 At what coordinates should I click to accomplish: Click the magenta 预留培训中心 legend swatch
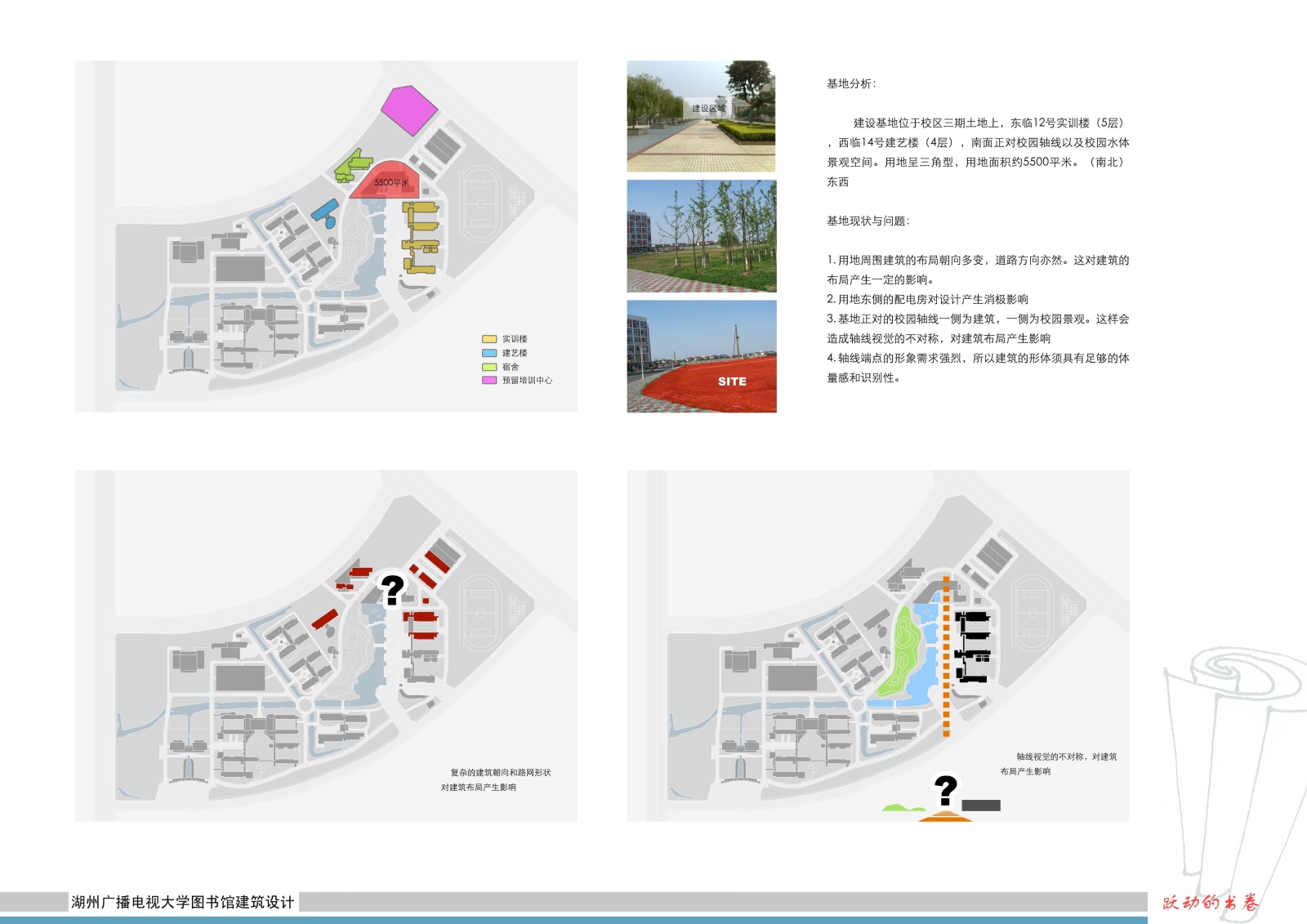coord(489,380)
